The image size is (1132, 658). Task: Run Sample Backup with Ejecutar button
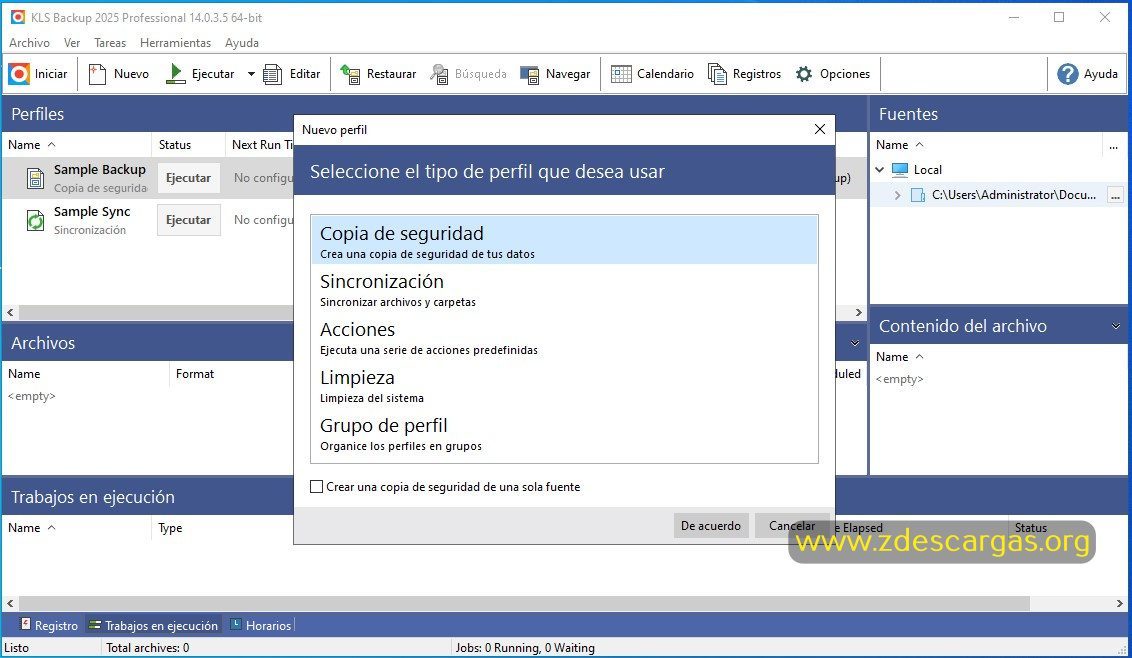click(188, 178)
